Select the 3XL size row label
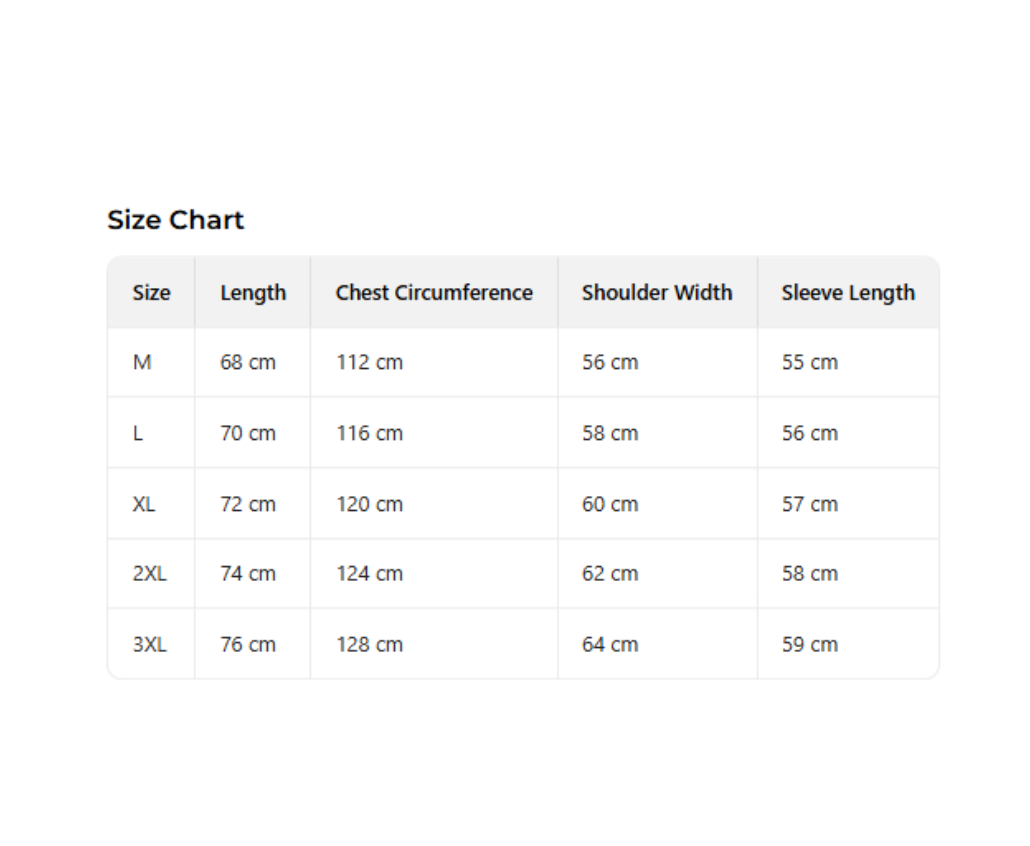Image resolution: width=1030 pixels, height=846 pixels. point(150,645)
